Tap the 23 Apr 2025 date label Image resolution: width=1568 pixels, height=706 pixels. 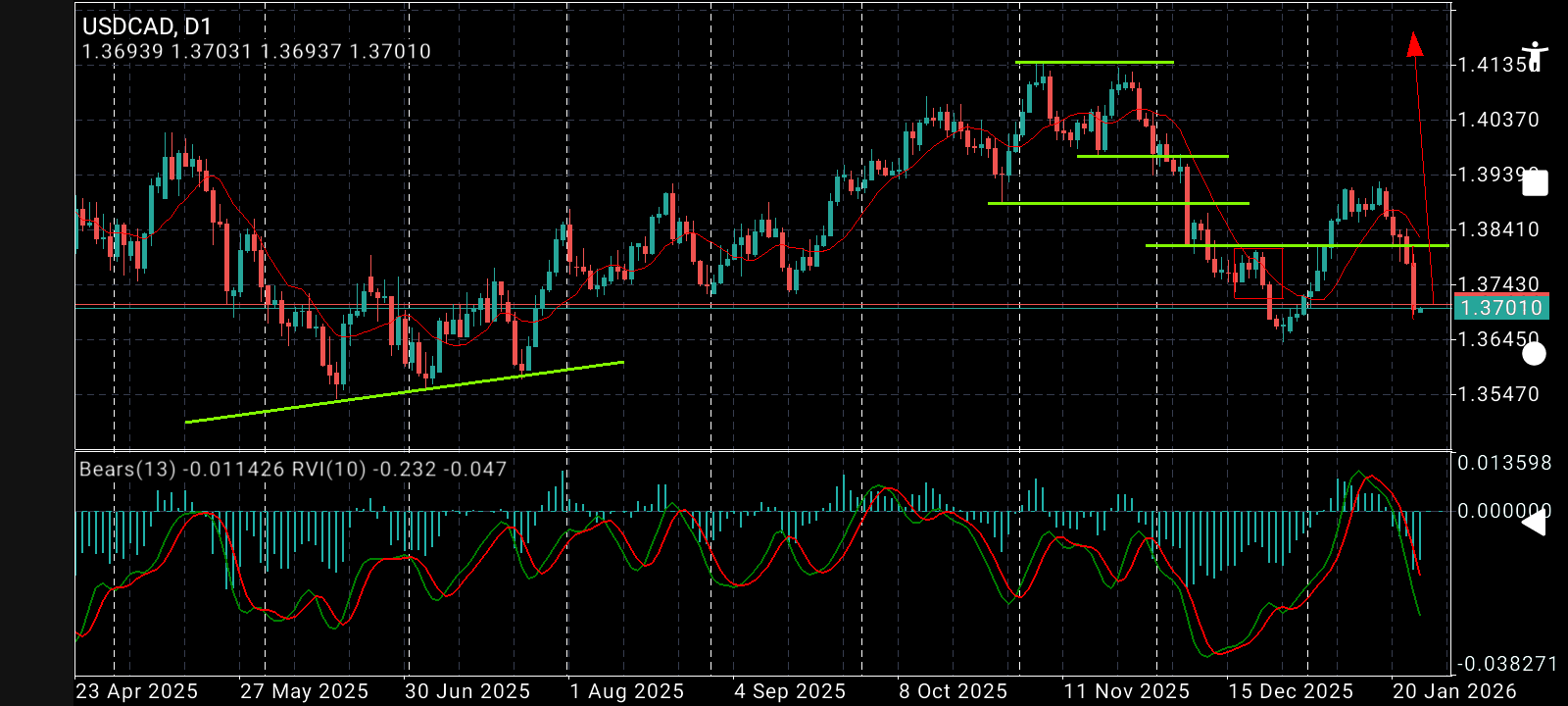coord(137,691)
